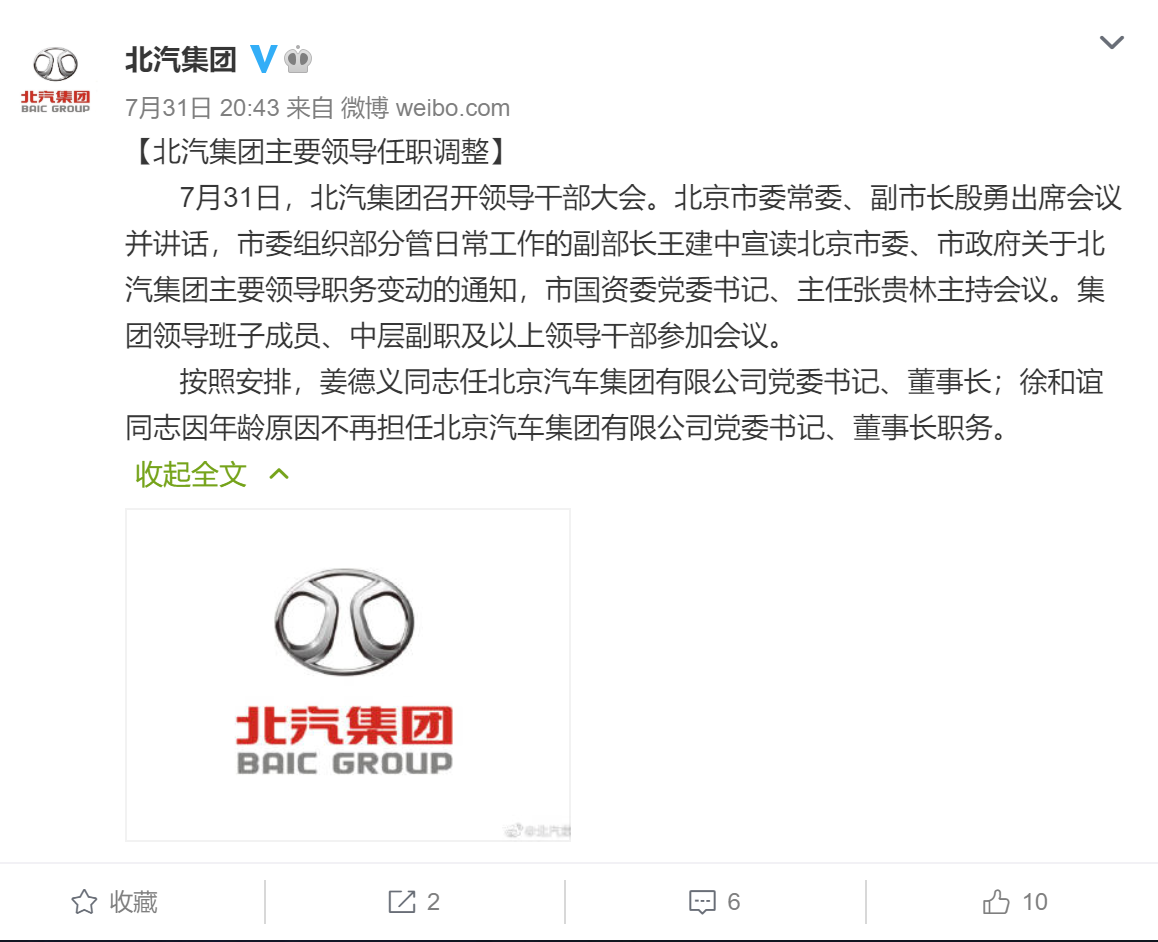
Task: Select the 收藏 label in action bar
Action: (x=134, y=901)
